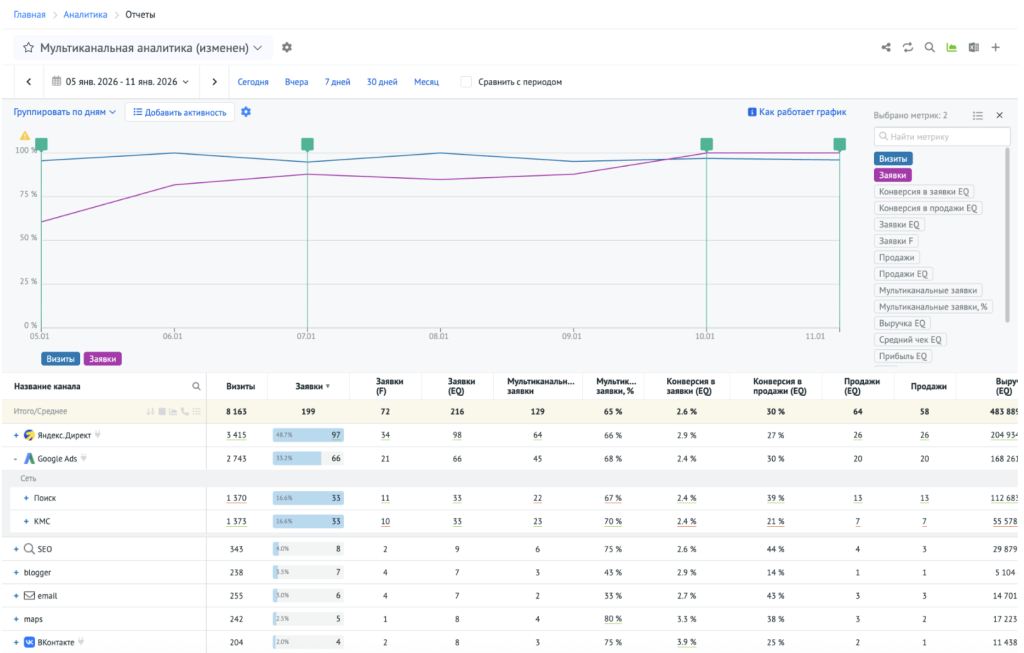Viewport: 1024px width, 653px height.
Task: Open the date range dropdown 05 янв. 2026
Action: tap(120, 82)
